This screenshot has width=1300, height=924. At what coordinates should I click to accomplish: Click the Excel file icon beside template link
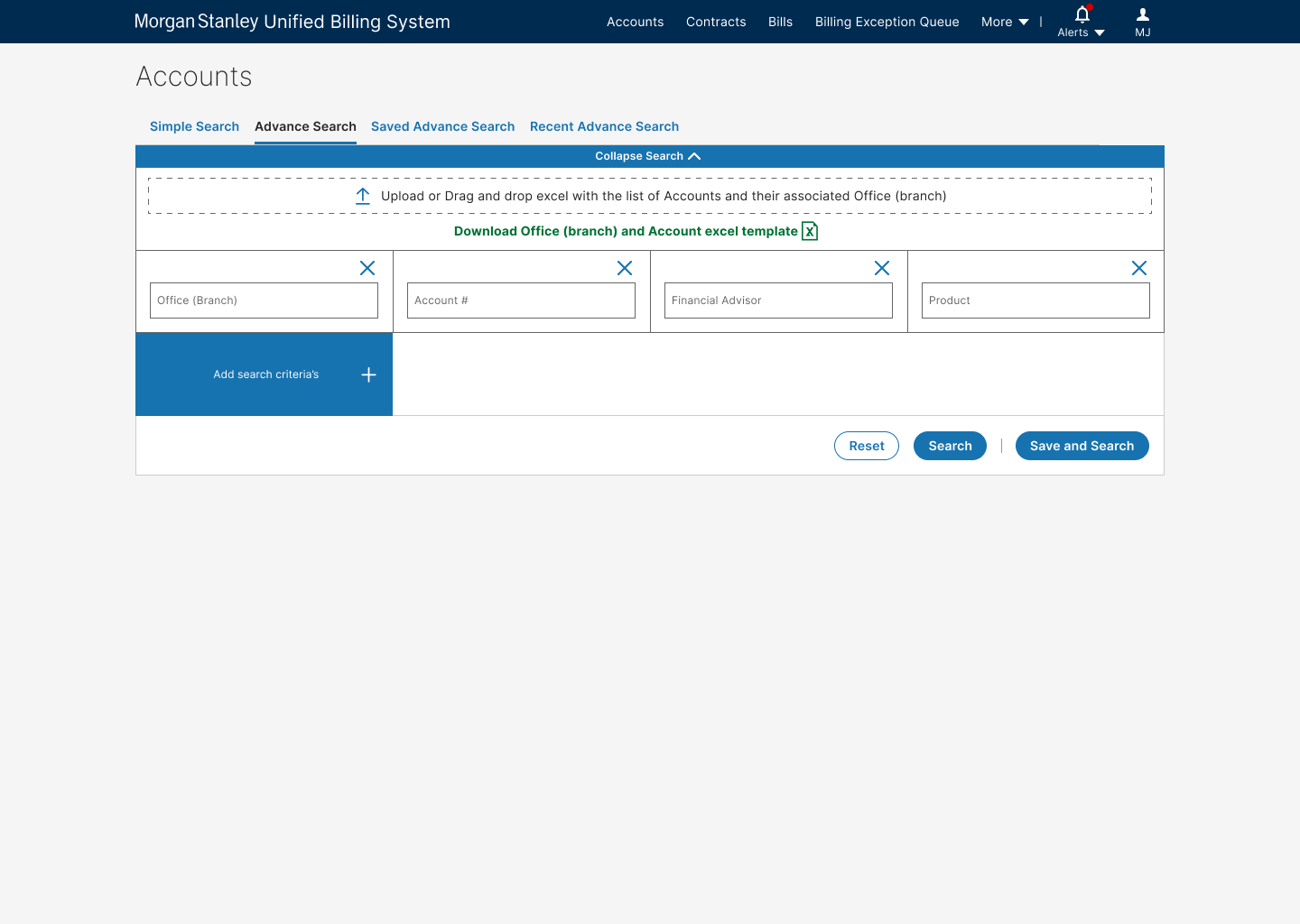click(810, 231)
